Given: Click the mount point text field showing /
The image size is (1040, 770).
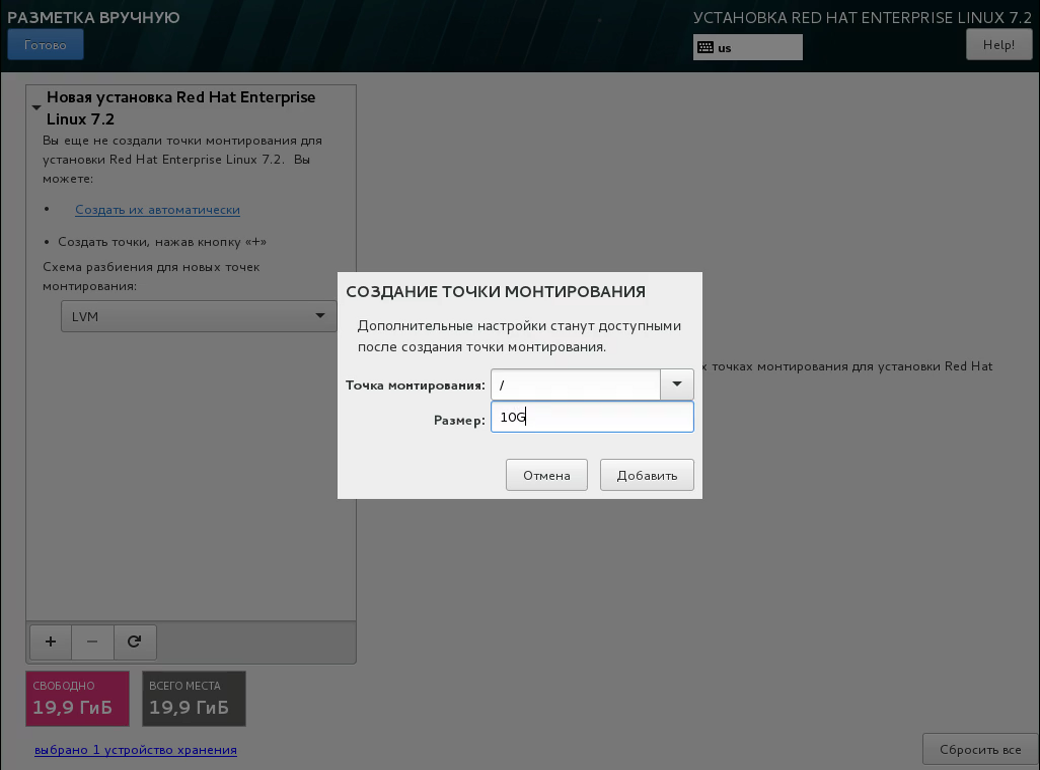Looking at the screenshot, I should (576, 384).
